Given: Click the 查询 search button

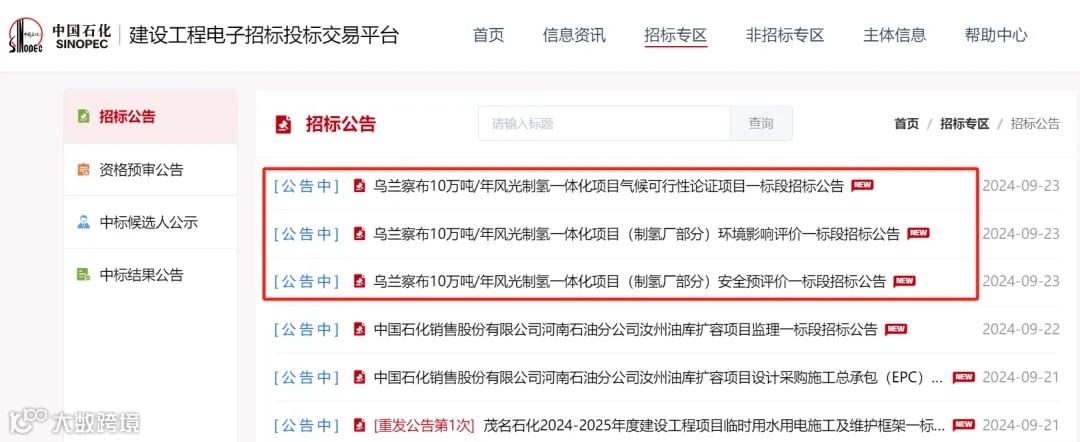Looking at the screenshot, I should pos(761,124).
